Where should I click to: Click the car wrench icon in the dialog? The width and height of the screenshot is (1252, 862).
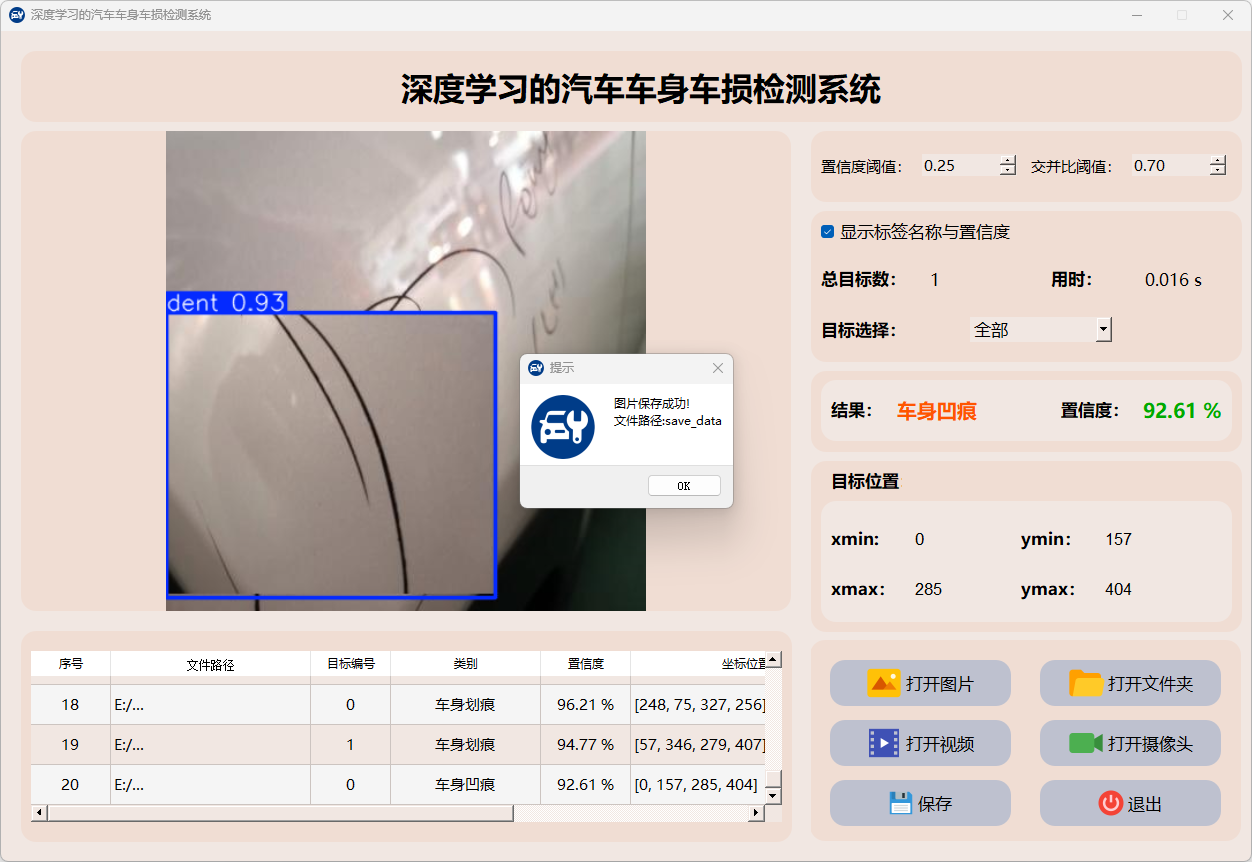[x=563, y=427]
